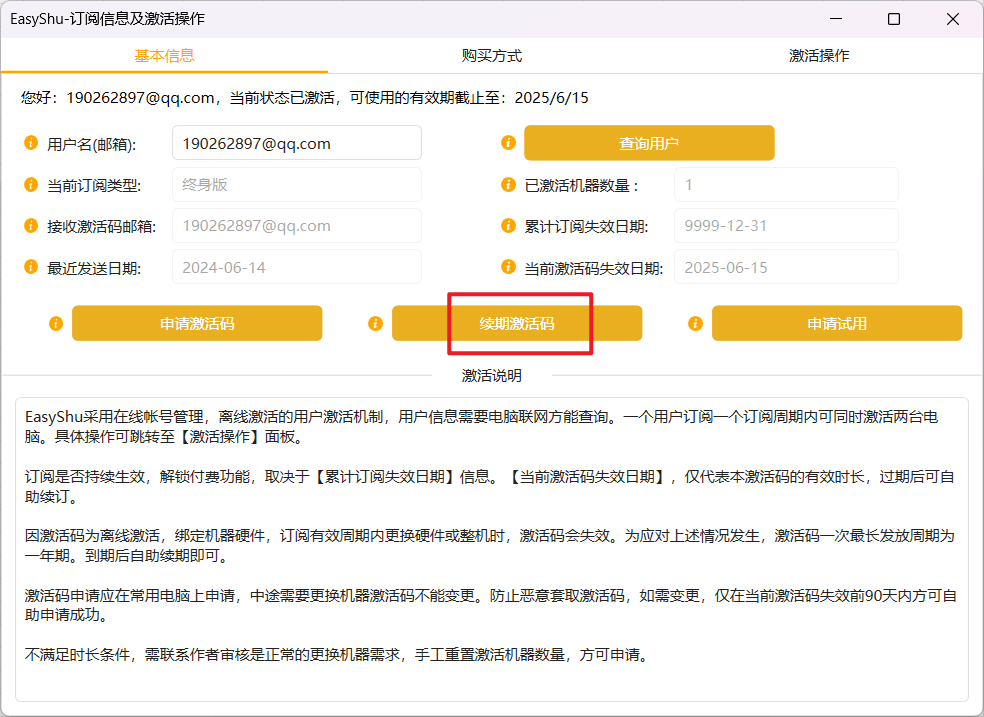Screen dimensions: 984x717
Task: Click the 当前激活码失效日期 field showing 2025-06-15
Action: pyautogui.click(x=786, y=267)
